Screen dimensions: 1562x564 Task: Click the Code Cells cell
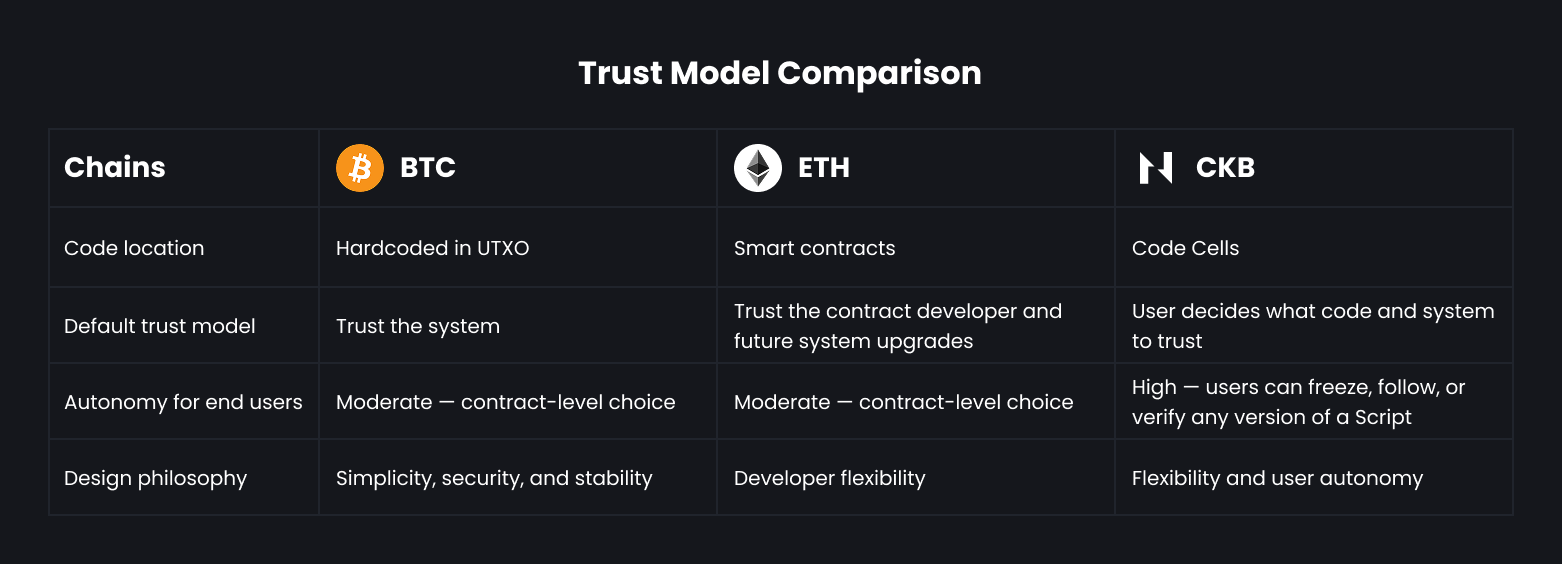click(1314, 248)
